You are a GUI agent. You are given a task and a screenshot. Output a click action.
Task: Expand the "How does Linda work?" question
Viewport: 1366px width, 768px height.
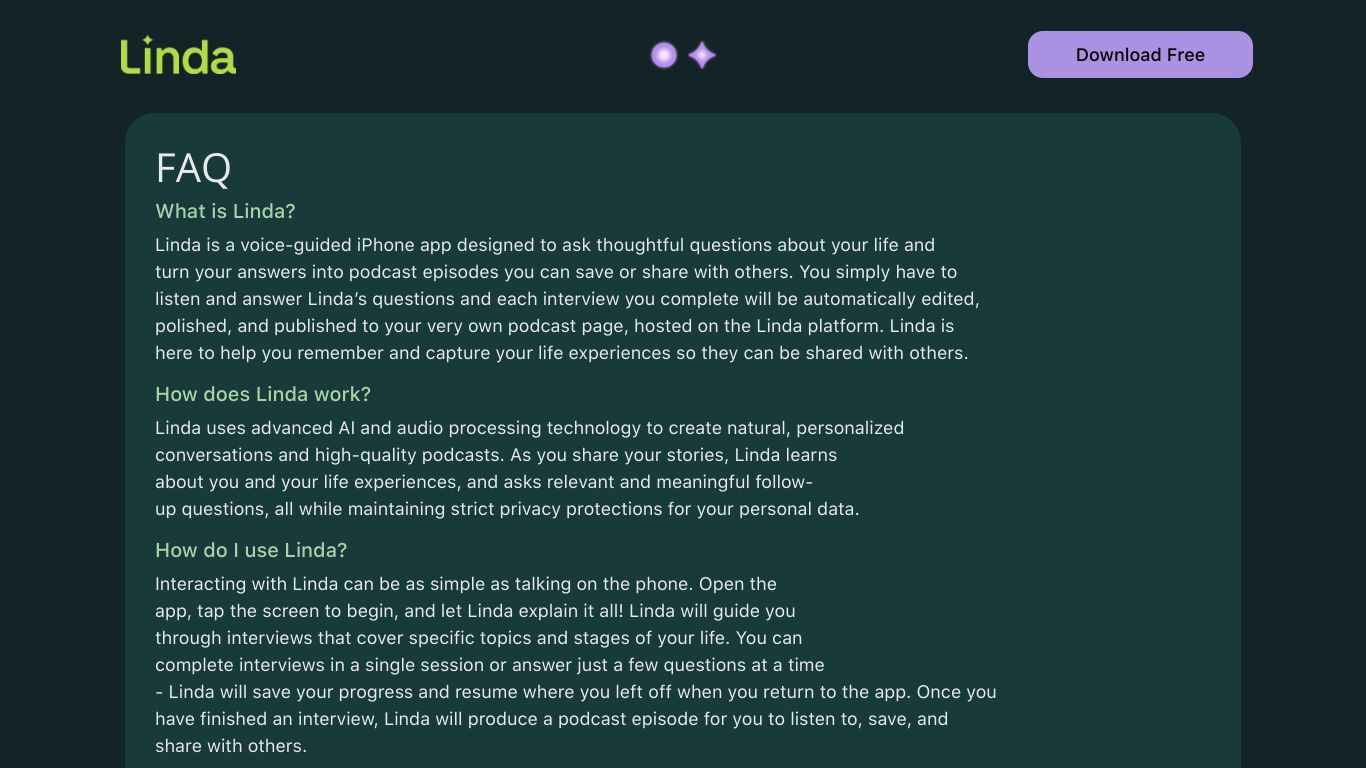[263, 394]
